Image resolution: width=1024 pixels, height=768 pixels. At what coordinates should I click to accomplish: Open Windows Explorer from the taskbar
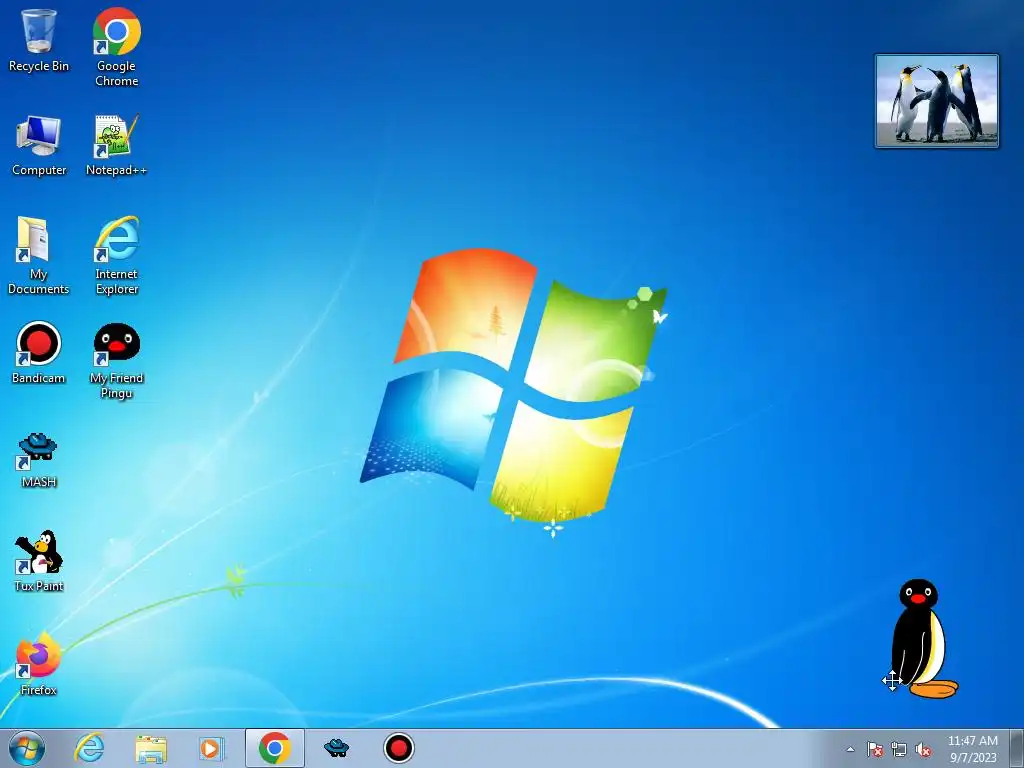[x=151, y=748]
